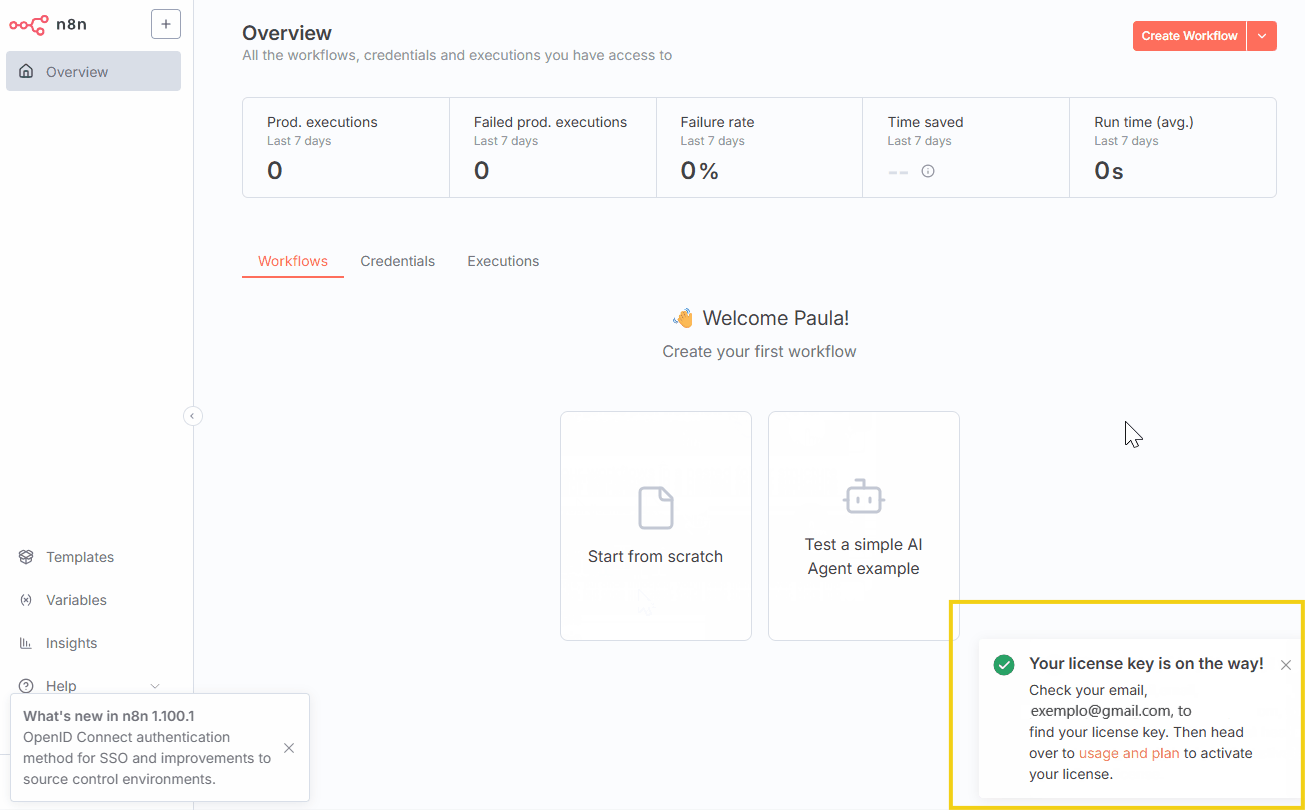1305x810 pixels.
Task: Select the Start from scratch document icon
Action: pyautogui.click(x=655, y=507)
